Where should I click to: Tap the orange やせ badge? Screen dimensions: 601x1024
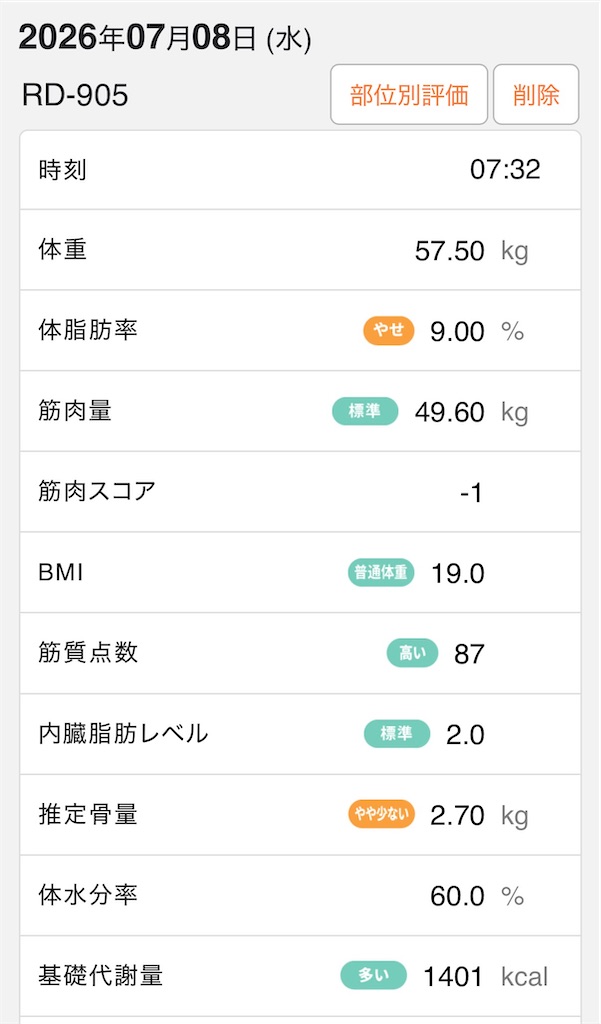pyautogui.click(x=389, y=331)
